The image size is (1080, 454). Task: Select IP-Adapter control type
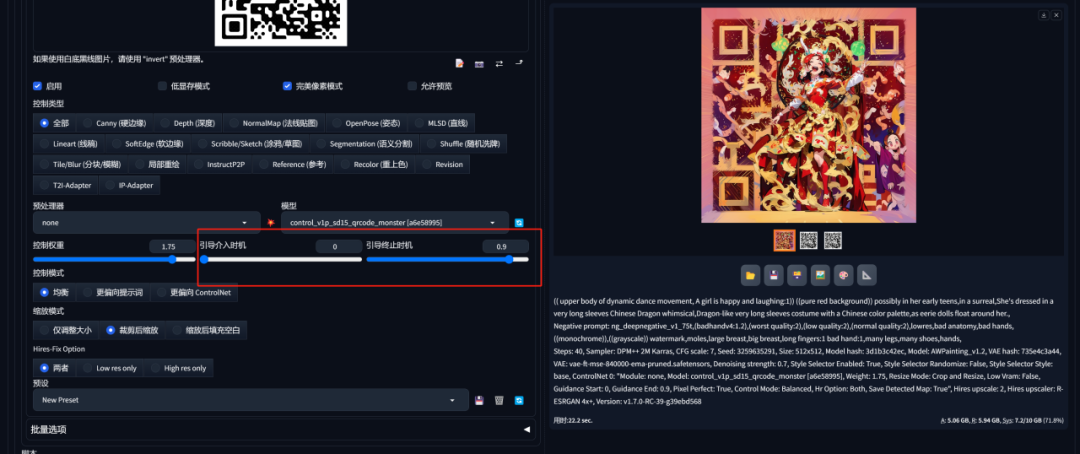pos(129,185)
